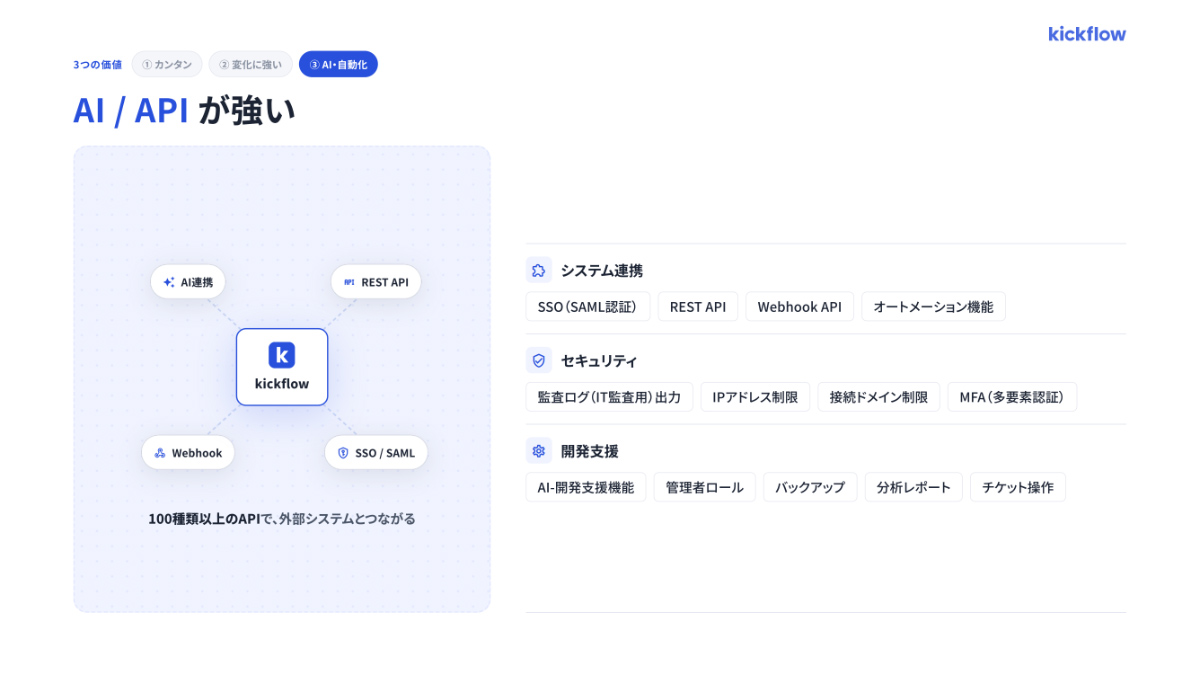Click the 監査ログ（IT監査用）出力 tag
Viewport: 1200px width, 675px height.
coord(609,397)
